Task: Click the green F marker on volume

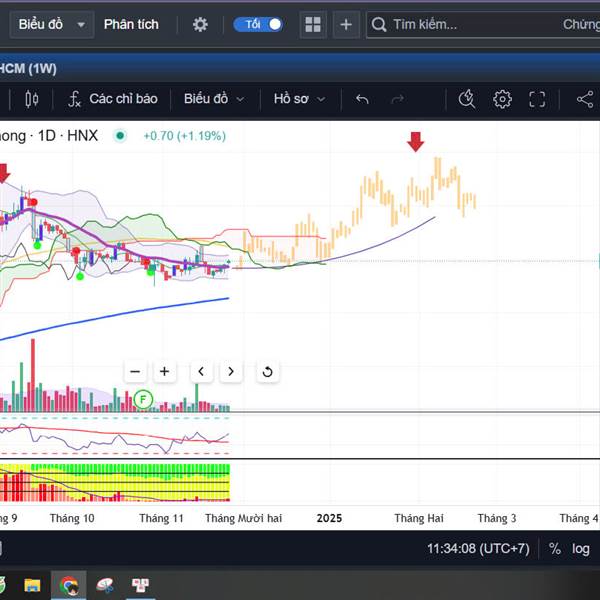Action: click(143, 399)
